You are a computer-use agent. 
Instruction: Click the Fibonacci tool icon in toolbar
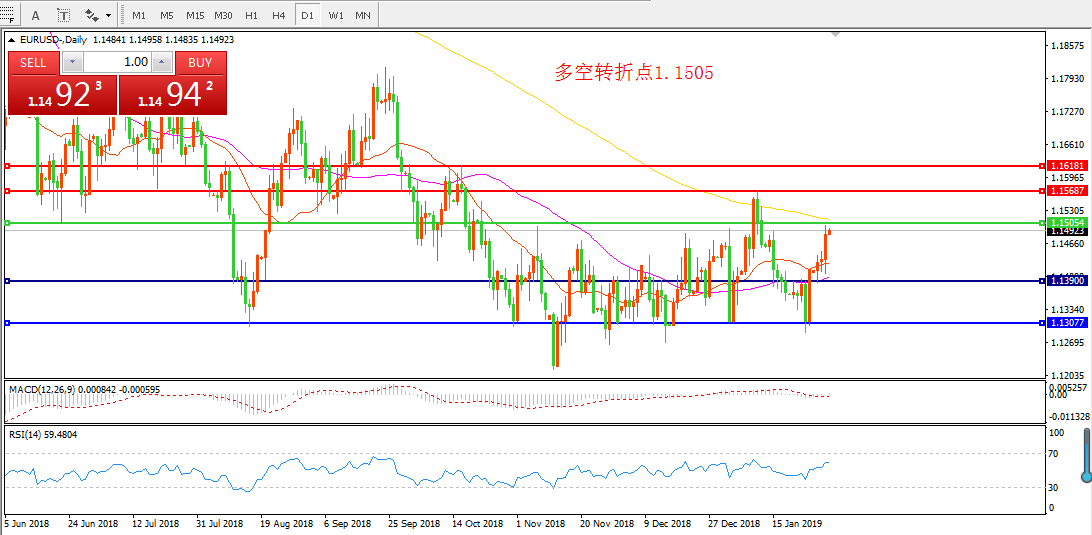8,16
